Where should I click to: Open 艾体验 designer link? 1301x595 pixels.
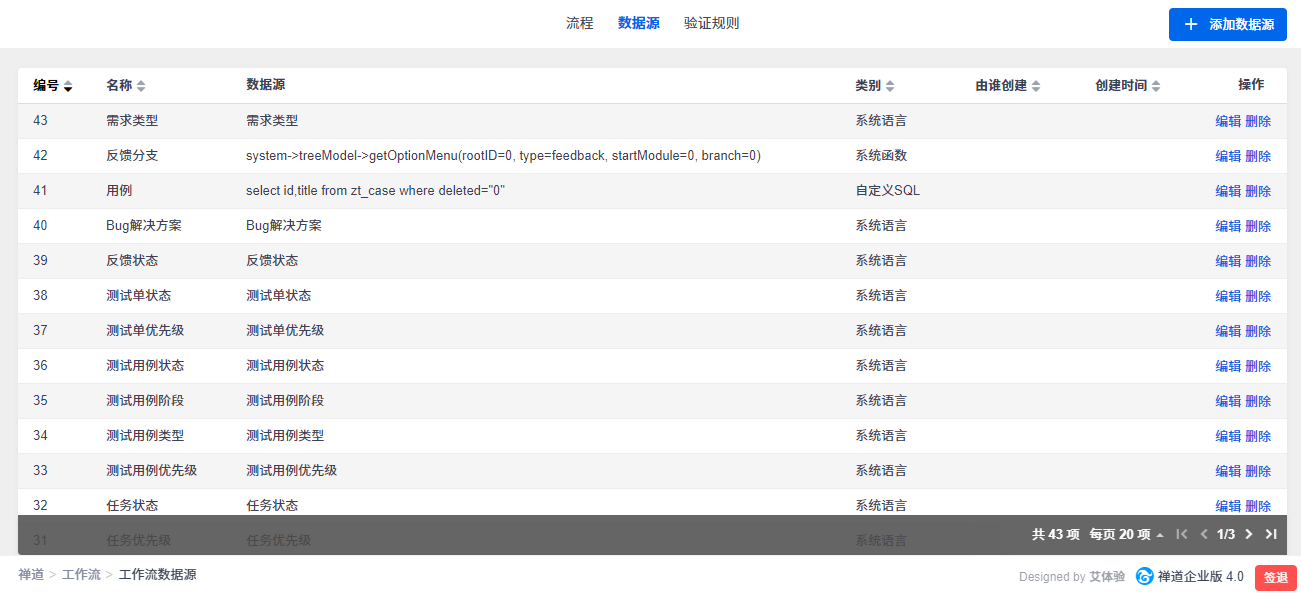[1107, 577]
